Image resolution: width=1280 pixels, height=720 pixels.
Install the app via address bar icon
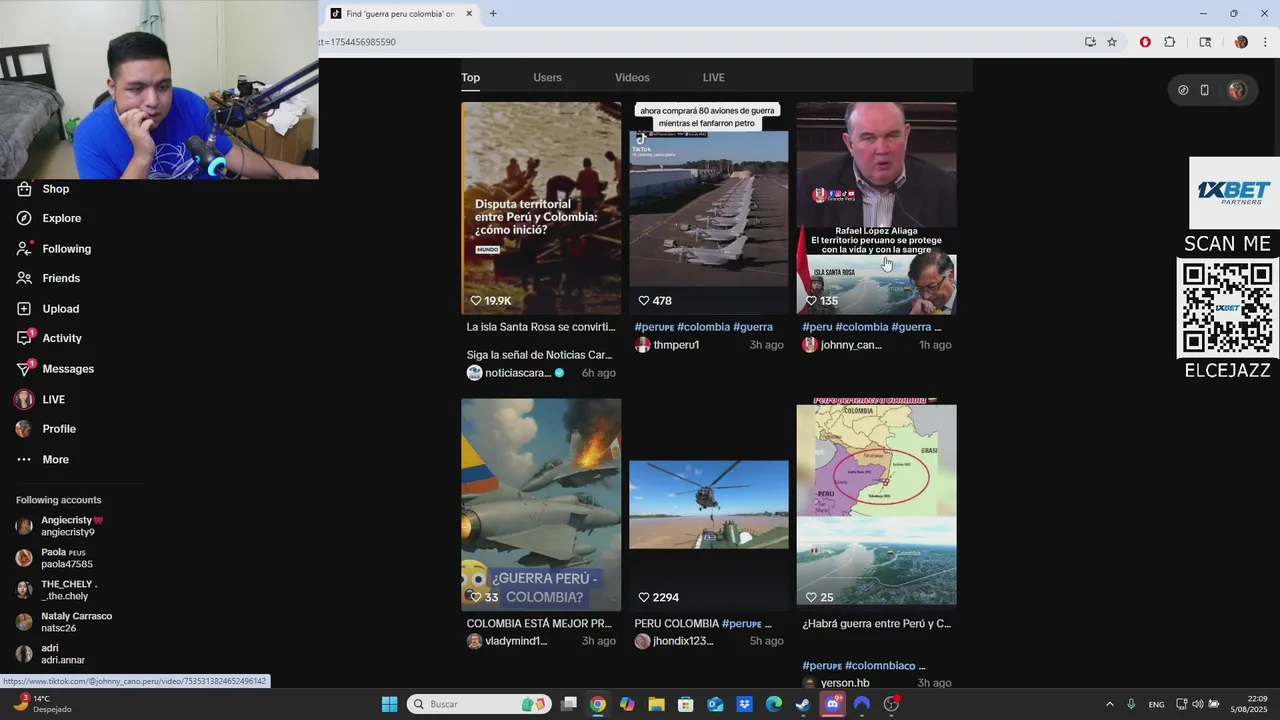(x=1090, y=42)
